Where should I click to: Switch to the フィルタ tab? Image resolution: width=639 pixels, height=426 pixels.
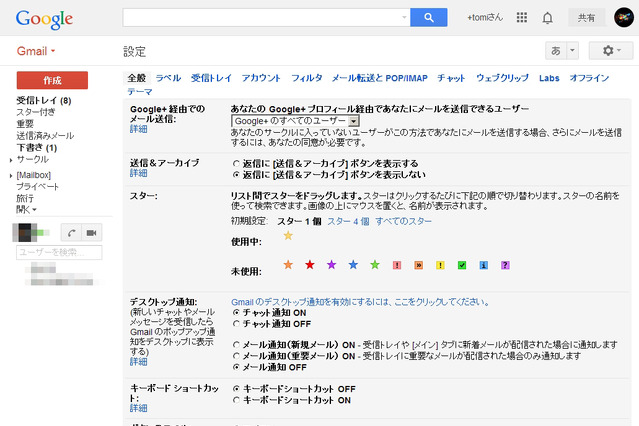306,78
